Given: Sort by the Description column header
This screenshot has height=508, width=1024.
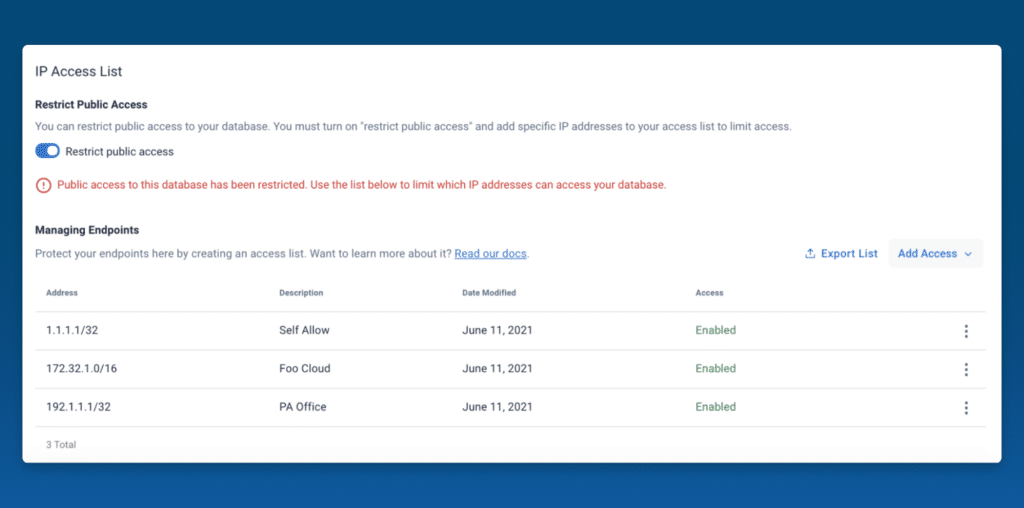Looking at the screenshot, I should coord(301,293).
